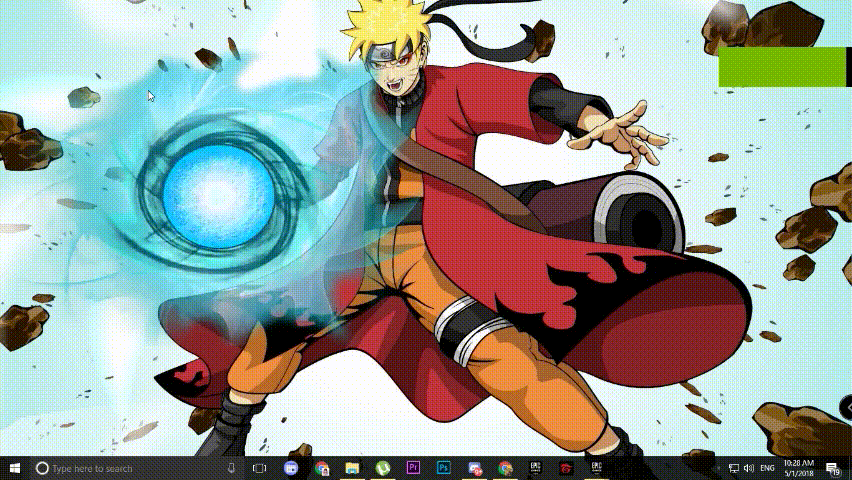Launch Adobe Photoshop from taskbar

click(443, 468)
